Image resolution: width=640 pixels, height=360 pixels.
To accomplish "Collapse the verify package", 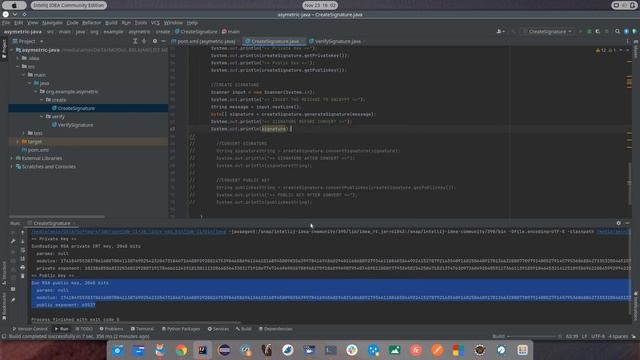I will (x=42, y=117).
